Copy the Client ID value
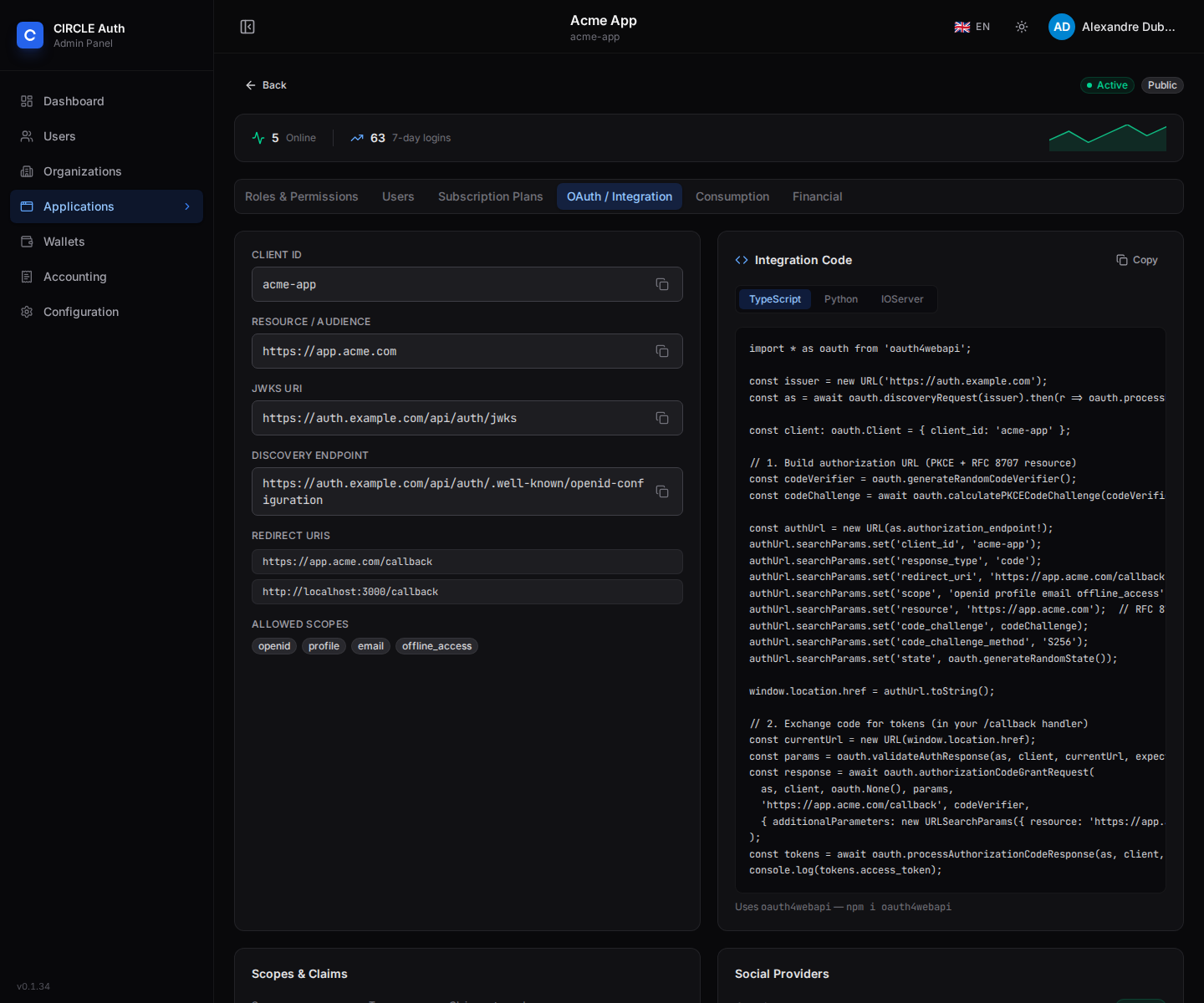The image size is (1204, 1003). tap(662, 284)
